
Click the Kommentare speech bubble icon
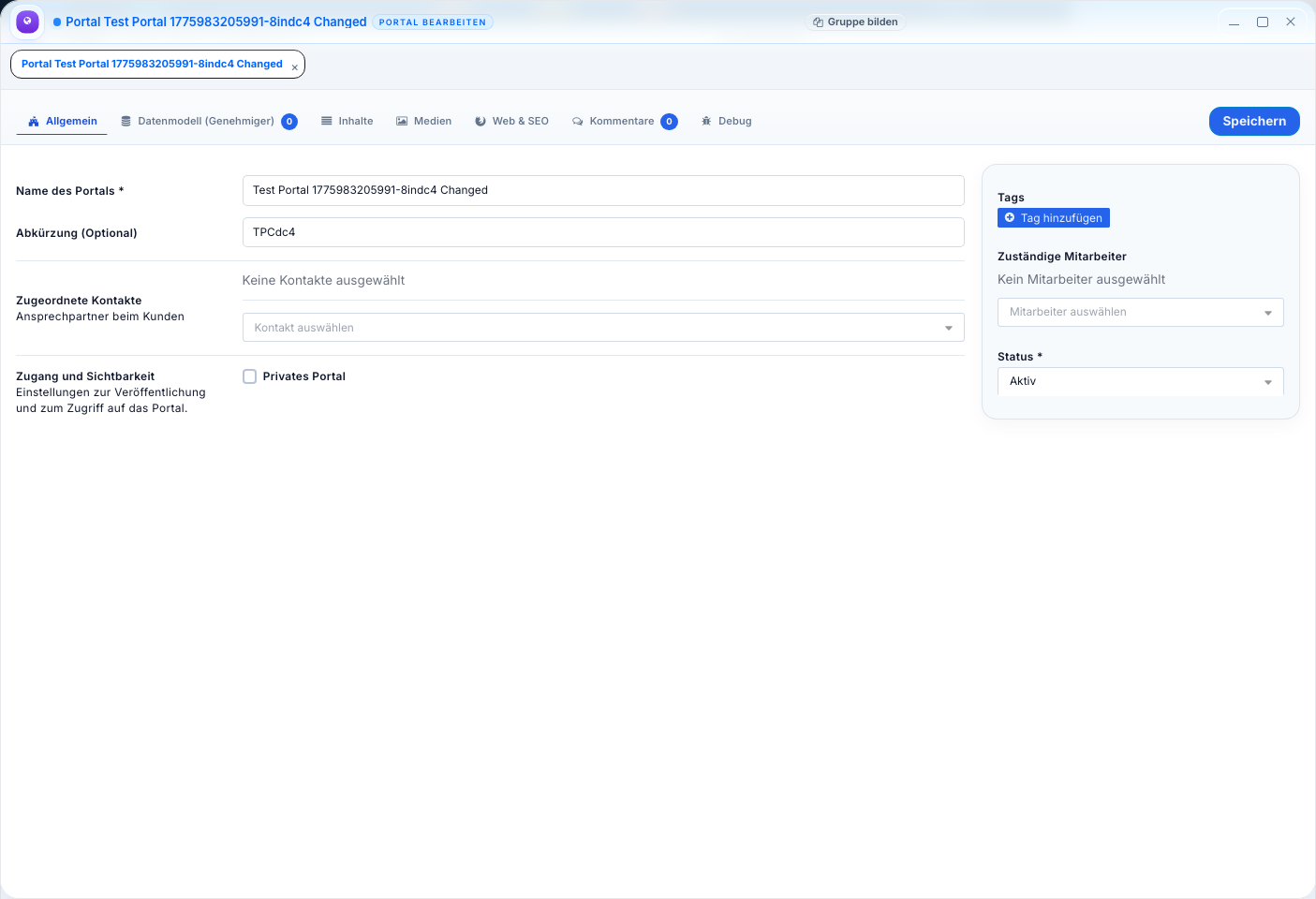(578, 122)
